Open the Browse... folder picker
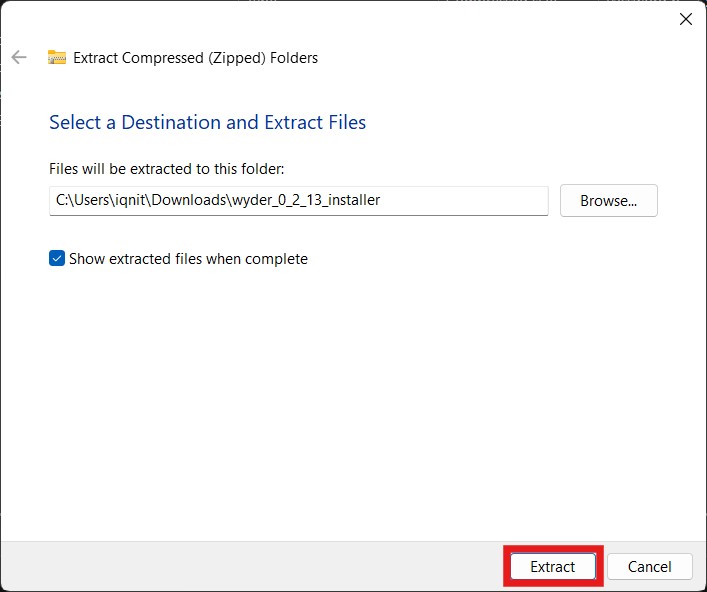Viewport: 707px width, 592px height. click(x=608, y=201)
